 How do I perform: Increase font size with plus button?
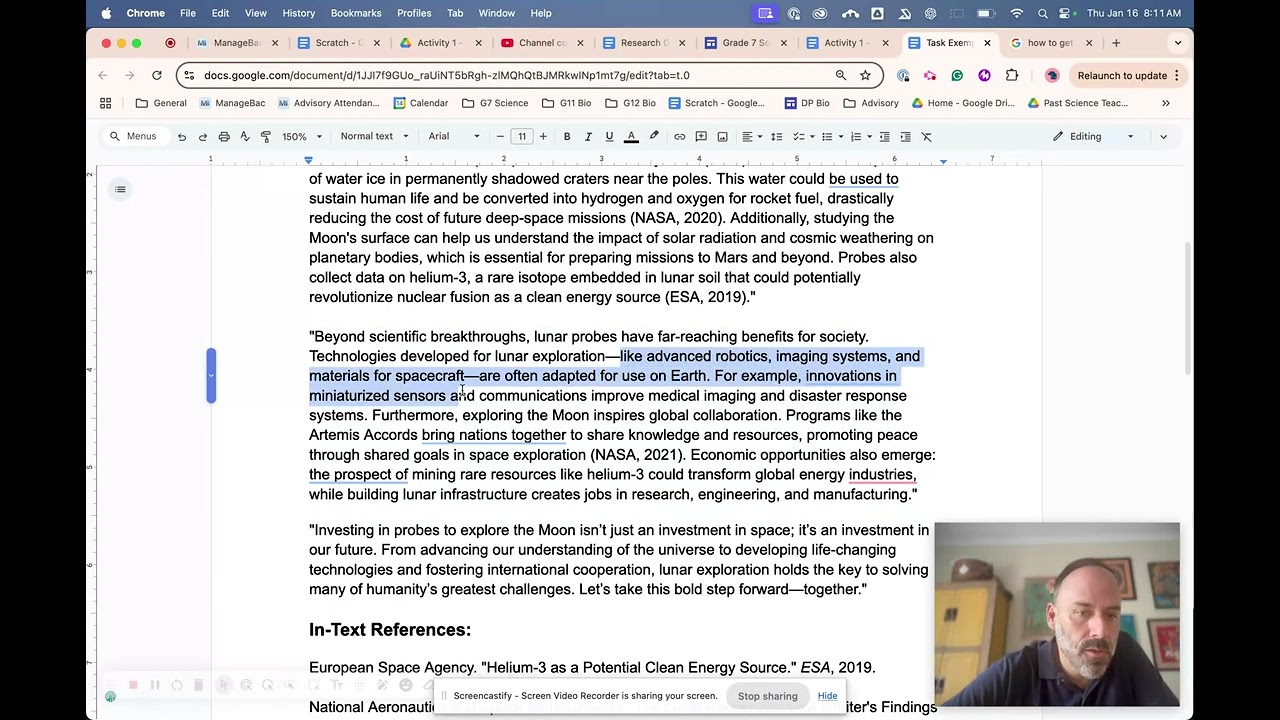click(543, 137)
